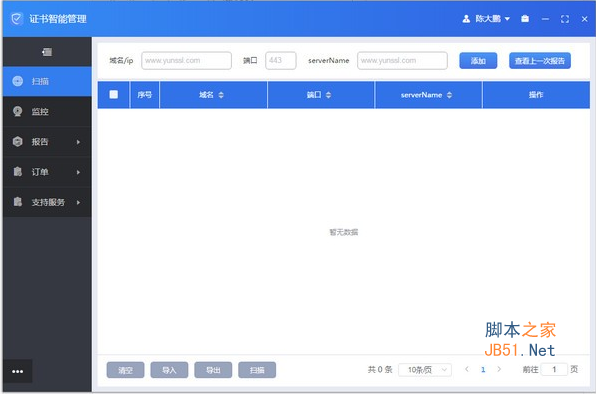Image resolution: width=596 pixels, height=394 pixels.
Task: Go to the previous page with the left arrow
Action: point(467,369)
